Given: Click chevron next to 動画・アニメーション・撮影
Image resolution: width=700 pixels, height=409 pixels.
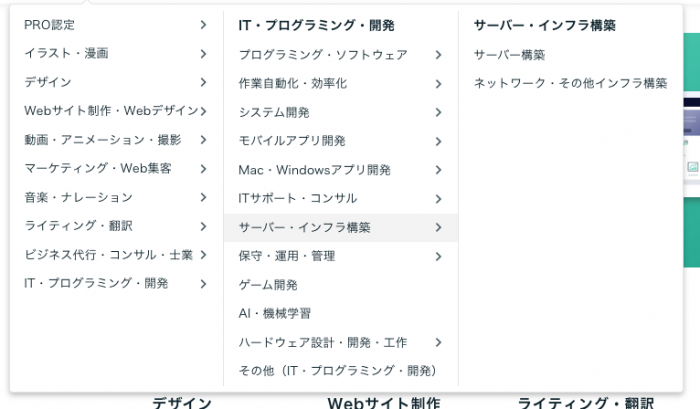Looking at the screenshot, I should (x=203, y=140).
